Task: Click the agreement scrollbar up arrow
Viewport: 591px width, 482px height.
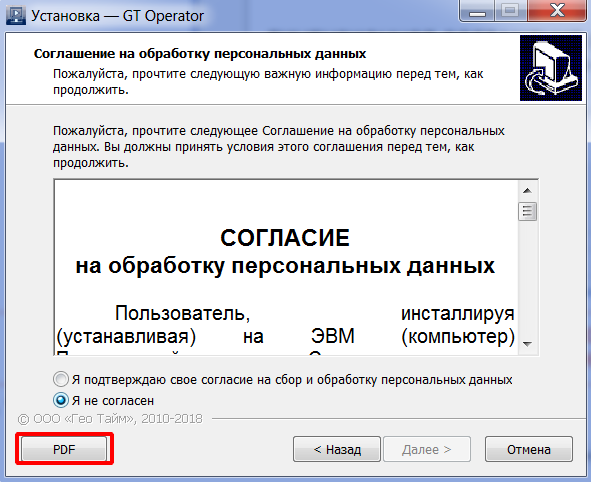Action: 527,191
